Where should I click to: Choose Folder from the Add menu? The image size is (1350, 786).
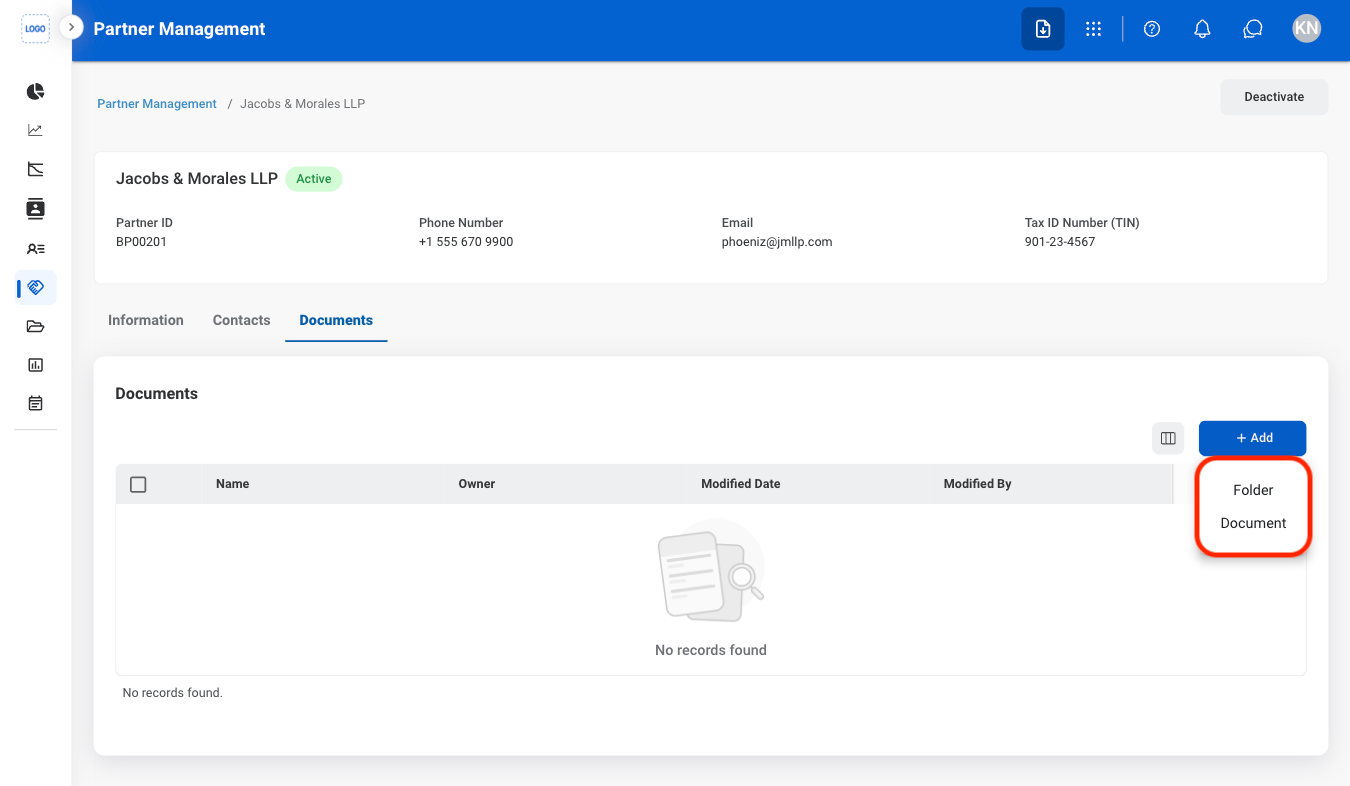tap(1253, 490)
